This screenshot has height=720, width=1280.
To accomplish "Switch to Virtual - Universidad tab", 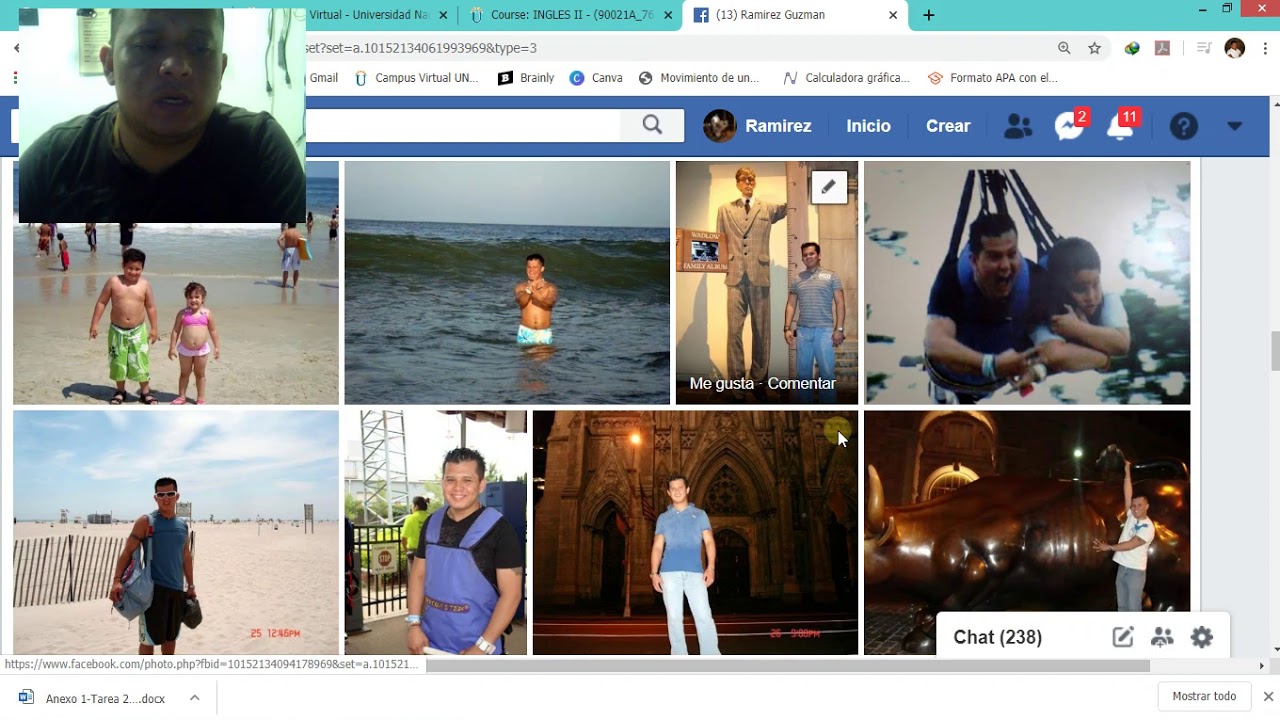I will (368, 15).
